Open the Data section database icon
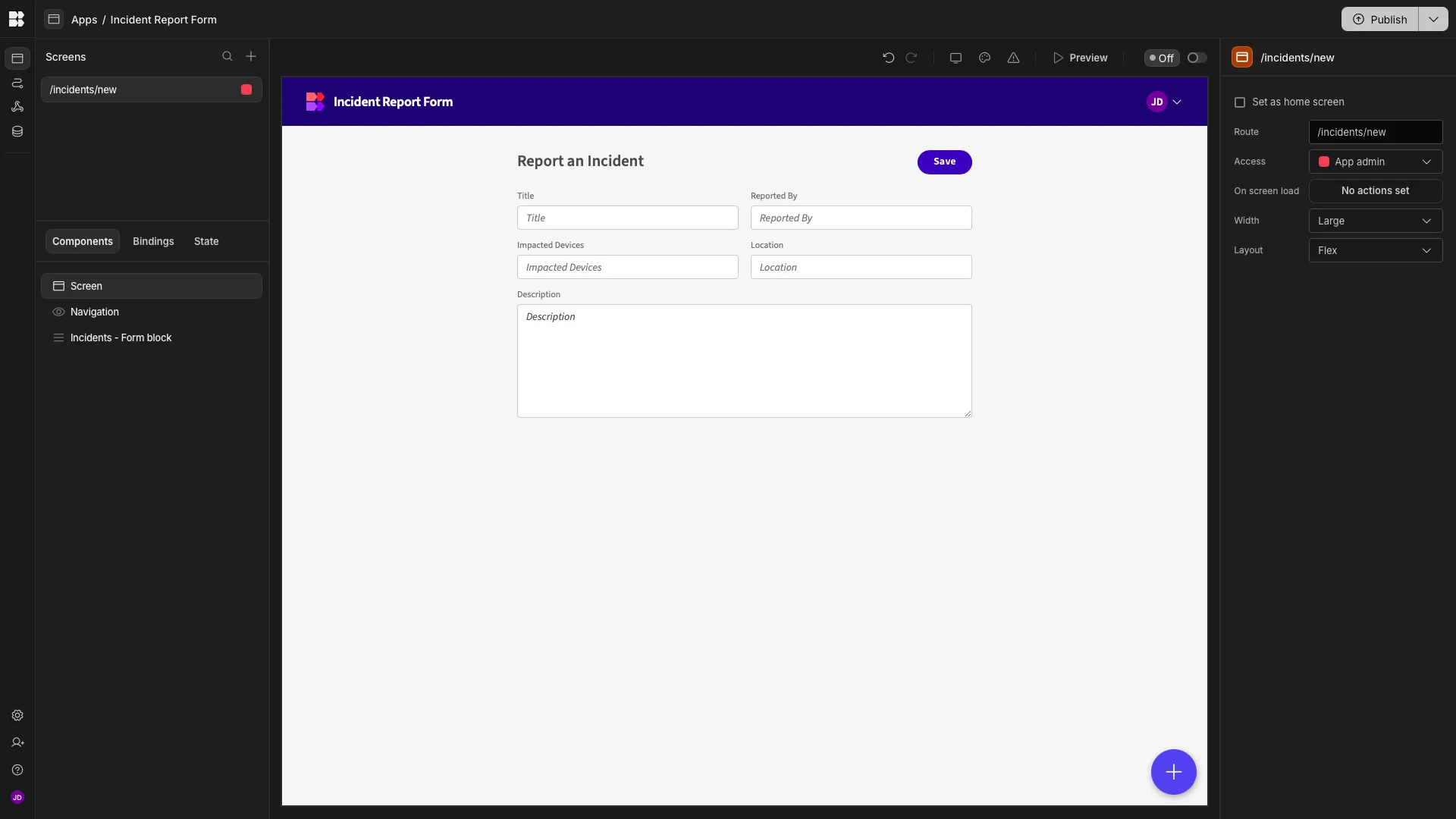Image resolution: width=1456 pixels, height=819 pixels. [x=17, y=131]
